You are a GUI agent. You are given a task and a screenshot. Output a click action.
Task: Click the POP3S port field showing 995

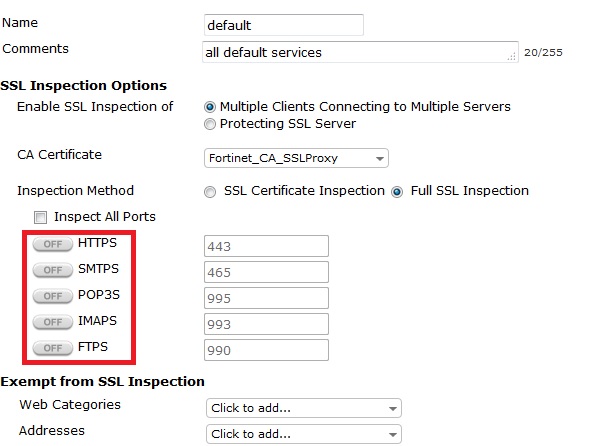click(266, 298)
